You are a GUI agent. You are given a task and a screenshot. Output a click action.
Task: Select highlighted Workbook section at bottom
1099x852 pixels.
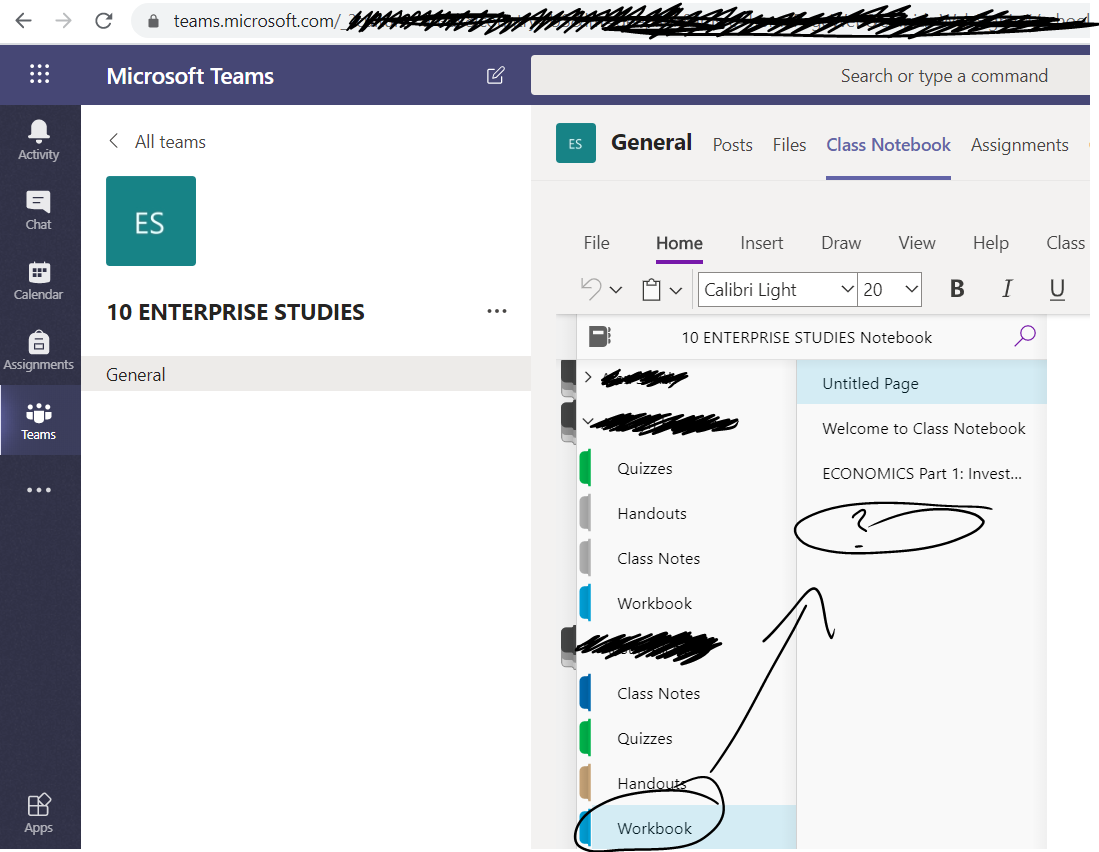click(687, 827)
